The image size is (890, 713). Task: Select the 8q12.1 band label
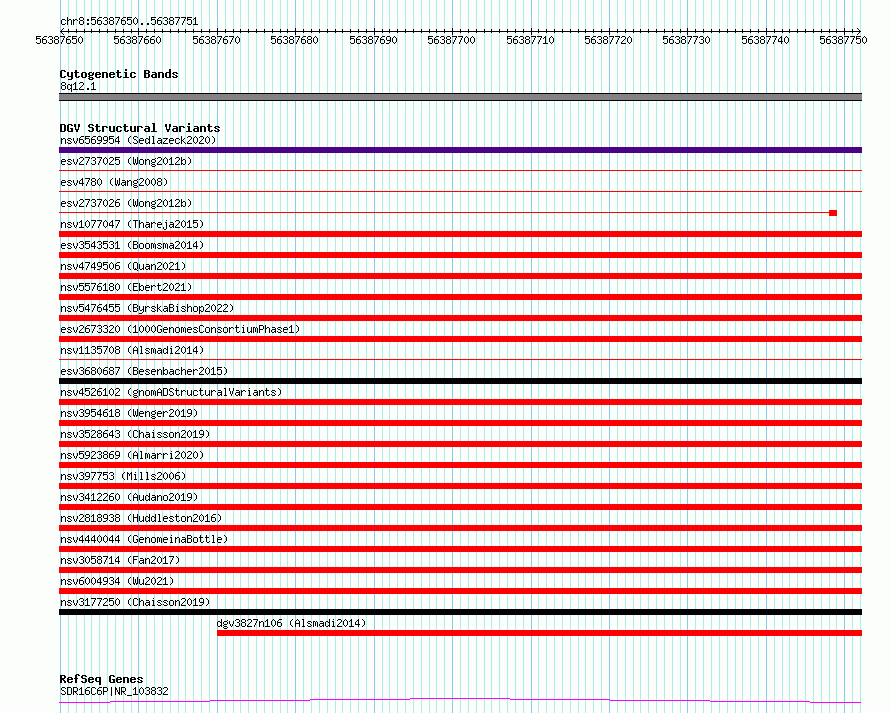tap(78, 86)
